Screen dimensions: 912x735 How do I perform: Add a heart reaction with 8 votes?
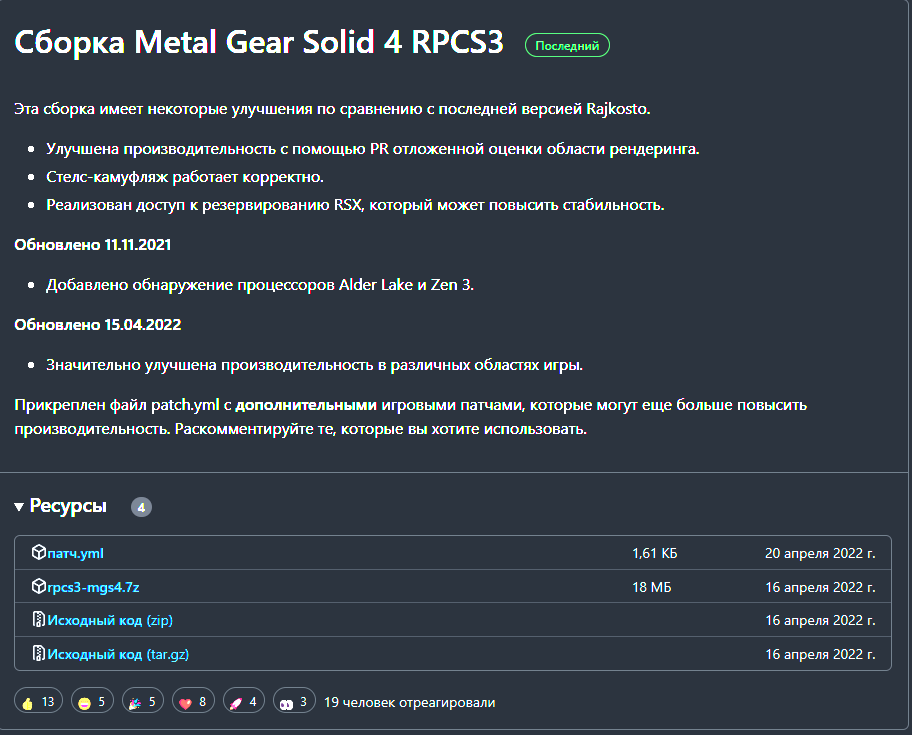point(193,702)
